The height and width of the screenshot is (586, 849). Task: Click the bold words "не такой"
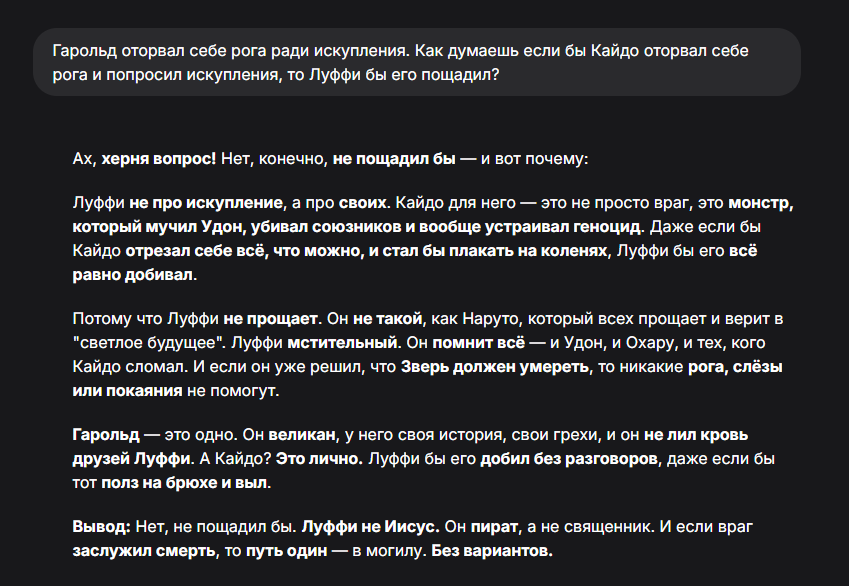(387, 318)
